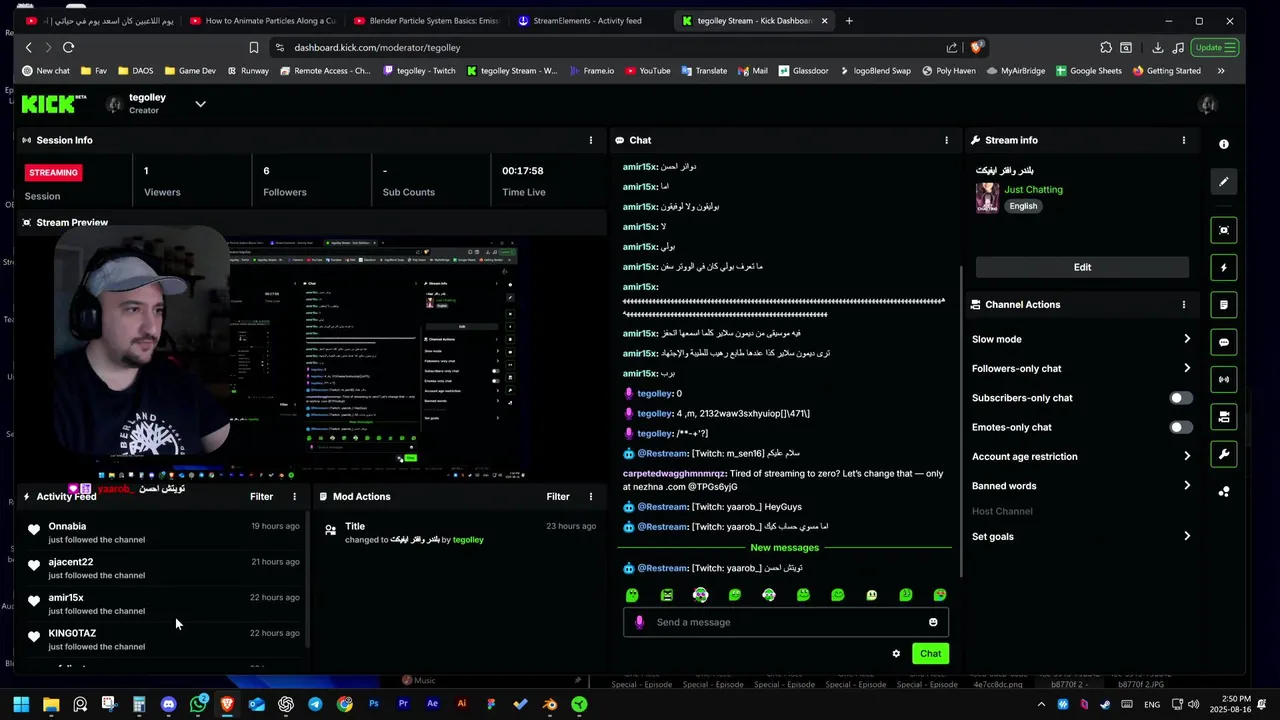Click the three-dots cluster icon in right sidebar
The width and height of the screenshot is (1280, 720).
tap(1223, 491)
